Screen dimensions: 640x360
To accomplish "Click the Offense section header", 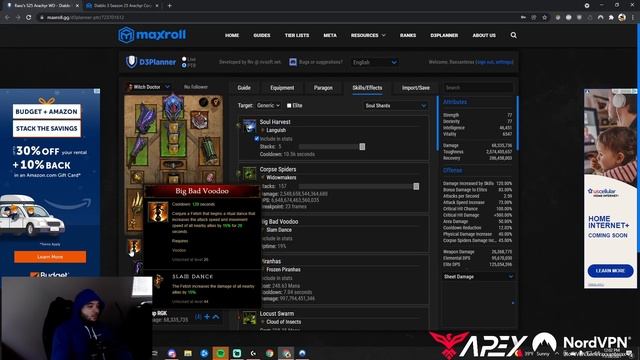I will (453, 170).
